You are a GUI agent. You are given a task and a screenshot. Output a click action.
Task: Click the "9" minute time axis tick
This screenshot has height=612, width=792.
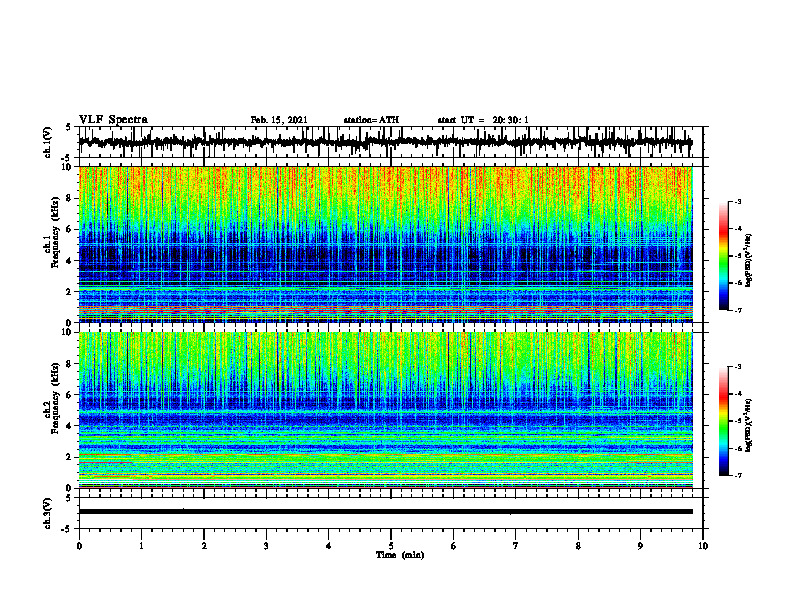click(x=640, y=546)
